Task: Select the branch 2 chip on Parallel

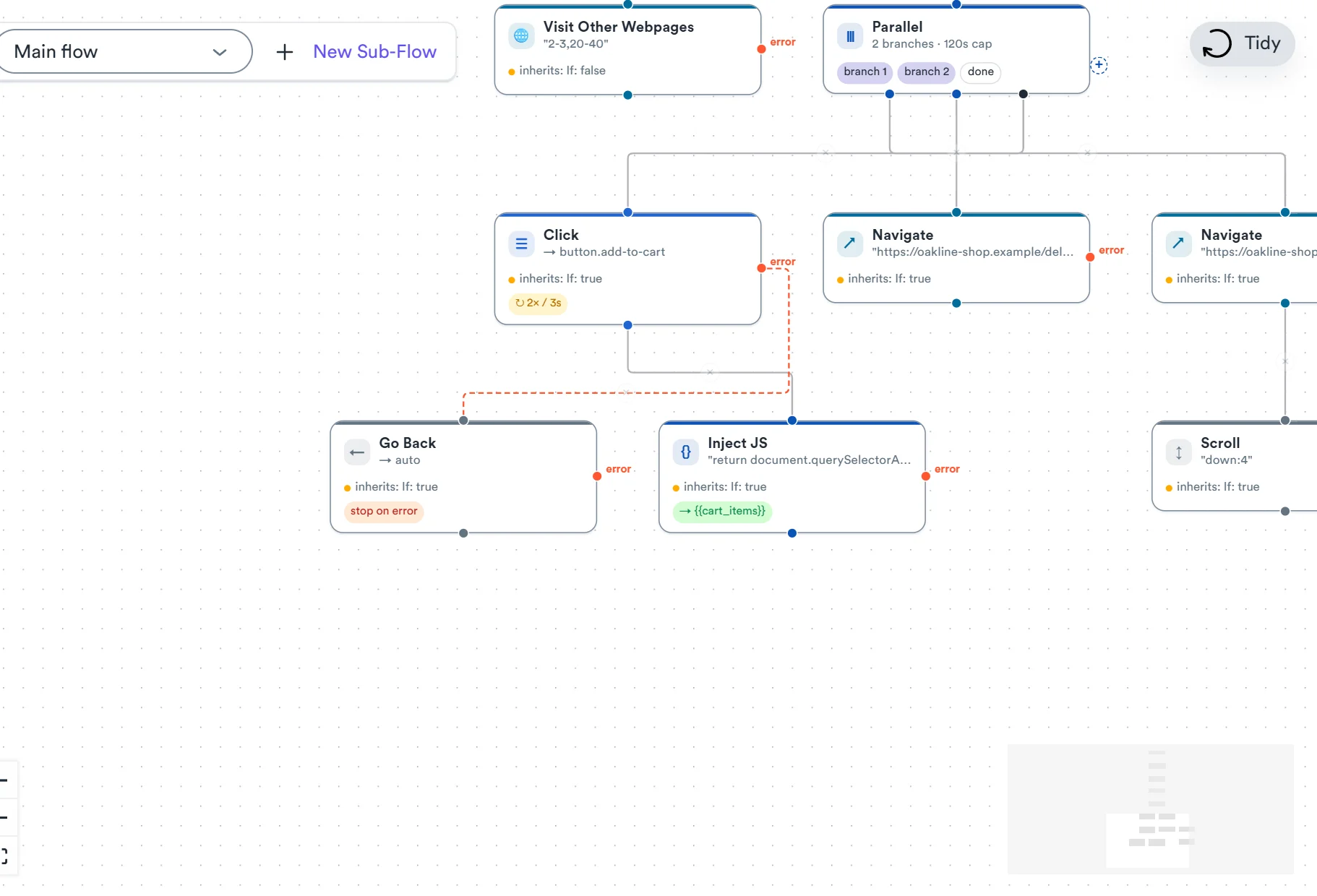Action: pos(927,72)
